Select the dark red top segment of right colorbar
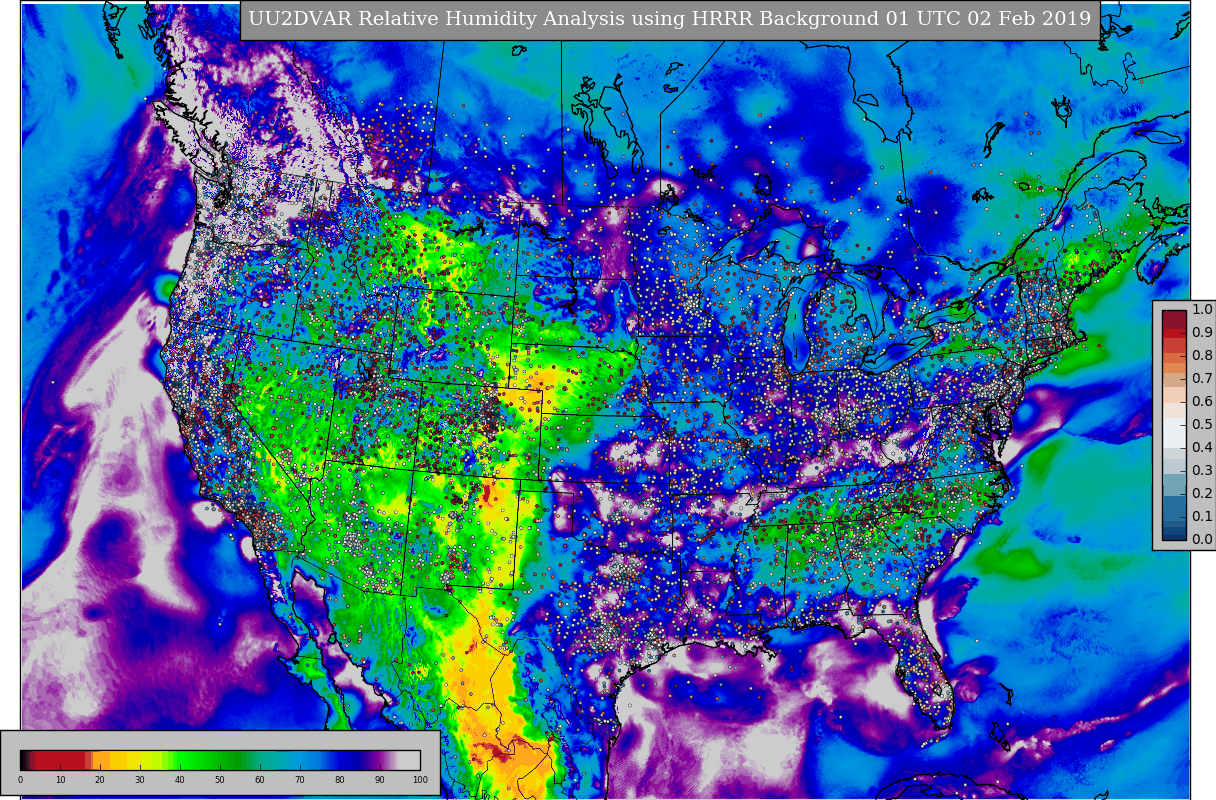This screenshot has width=1216, height=800. [x=1174, y=319]
